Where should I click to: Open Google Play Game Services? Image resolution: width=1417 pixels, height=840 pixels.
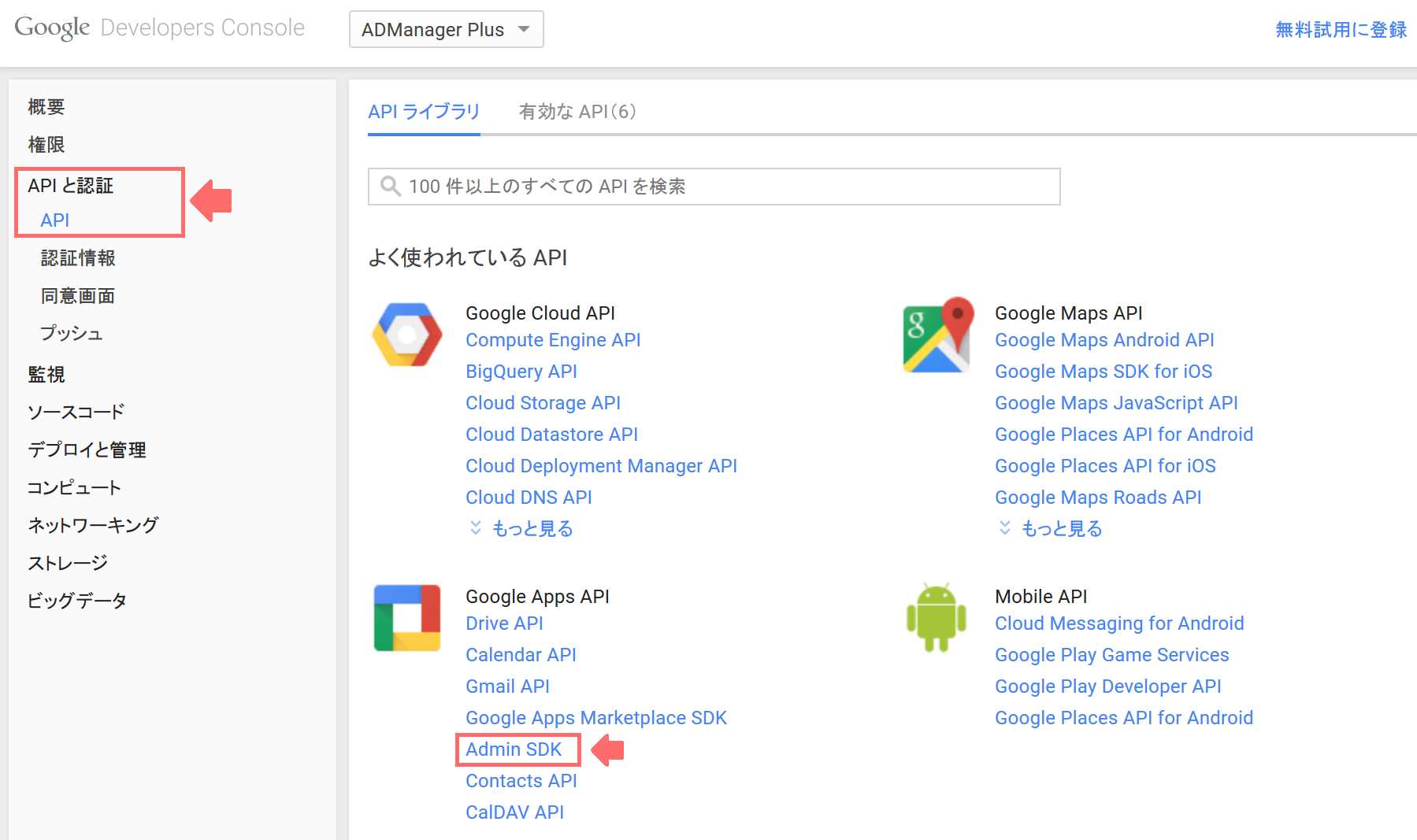[1111, 654]
